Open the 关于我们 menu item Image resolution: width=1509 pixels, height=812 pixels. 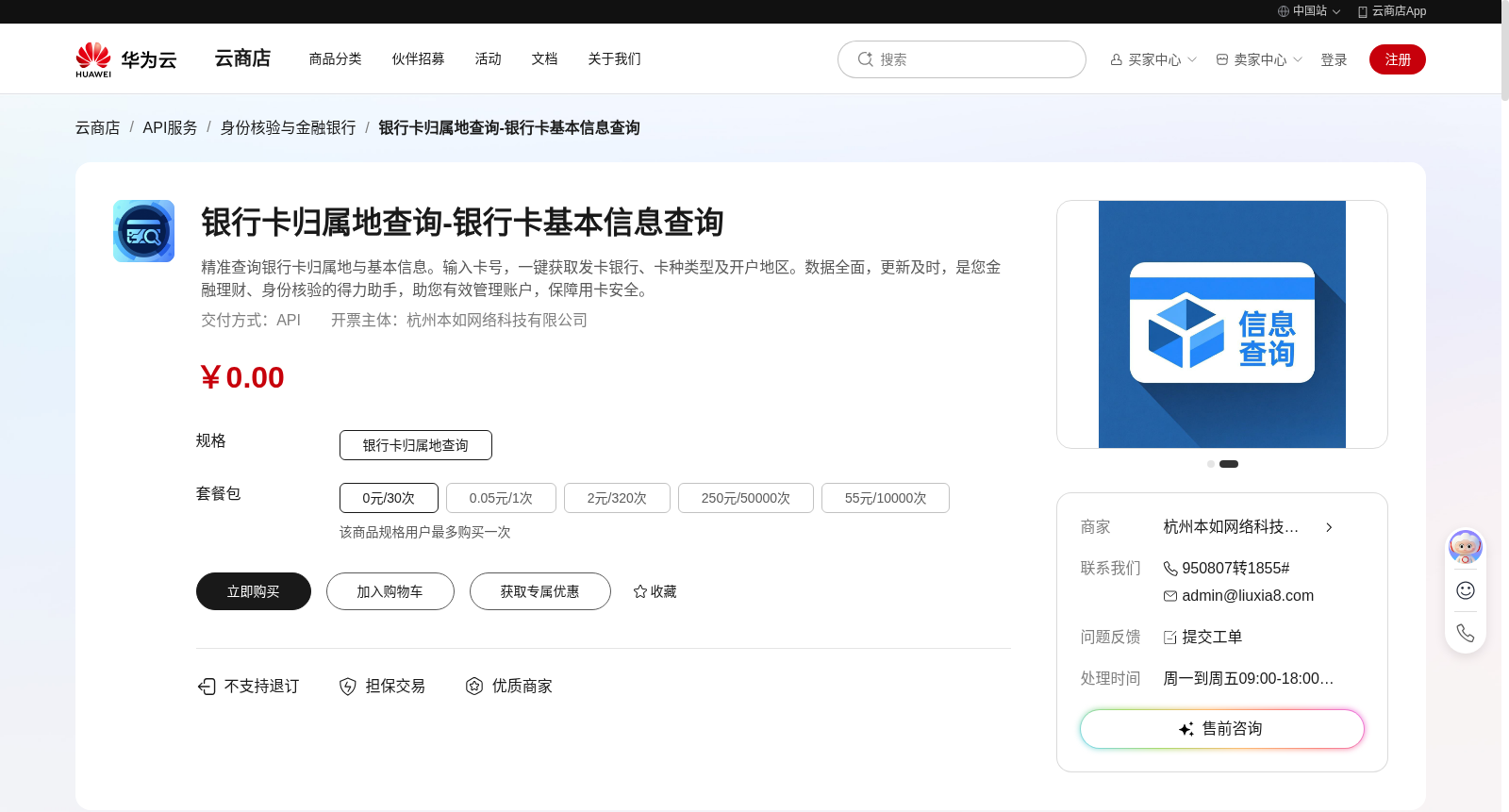[x=615, y=58]
